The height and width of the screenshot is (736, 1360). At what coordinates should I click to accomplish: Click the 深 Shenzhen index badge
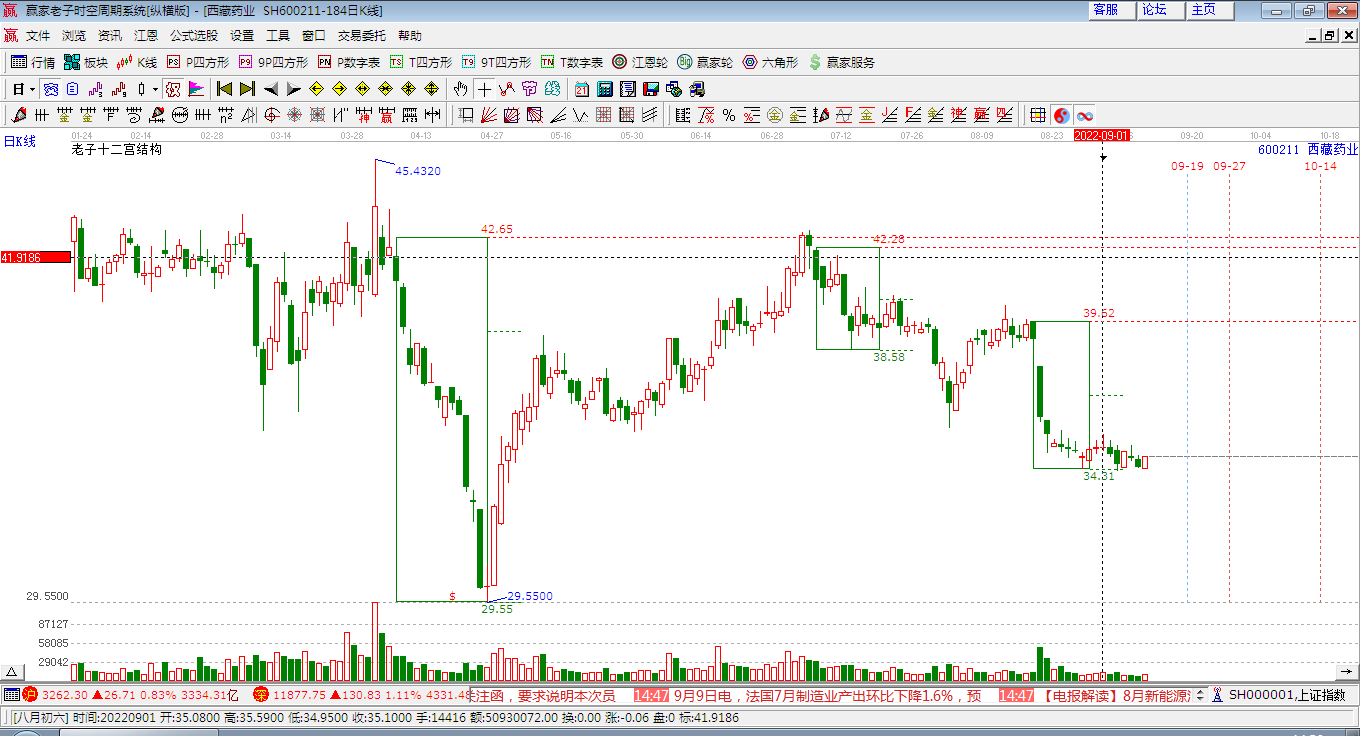pos(260,694)
